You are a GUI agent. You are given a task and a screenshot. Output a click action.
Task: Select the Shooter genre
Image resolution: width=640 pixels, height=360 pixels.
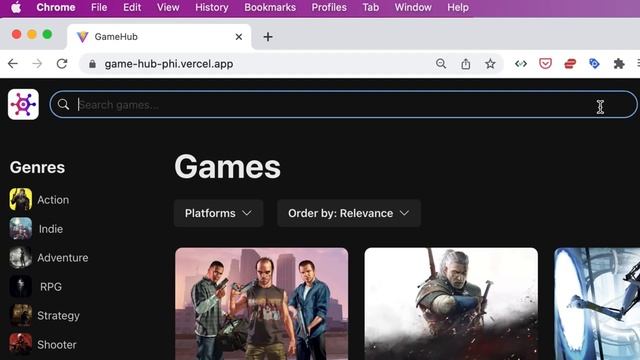57,345
